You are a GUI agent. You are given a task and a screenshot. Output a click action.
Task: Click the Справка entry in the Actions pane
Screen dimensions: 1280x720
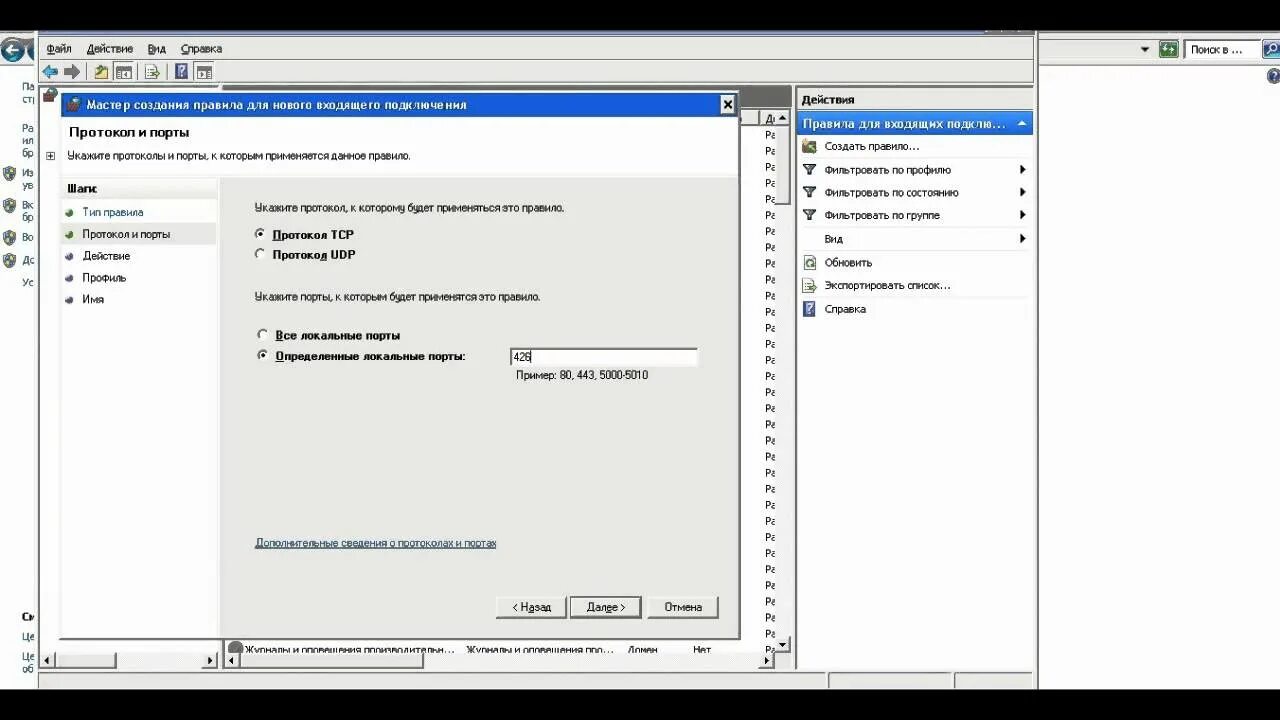(845, 309)
